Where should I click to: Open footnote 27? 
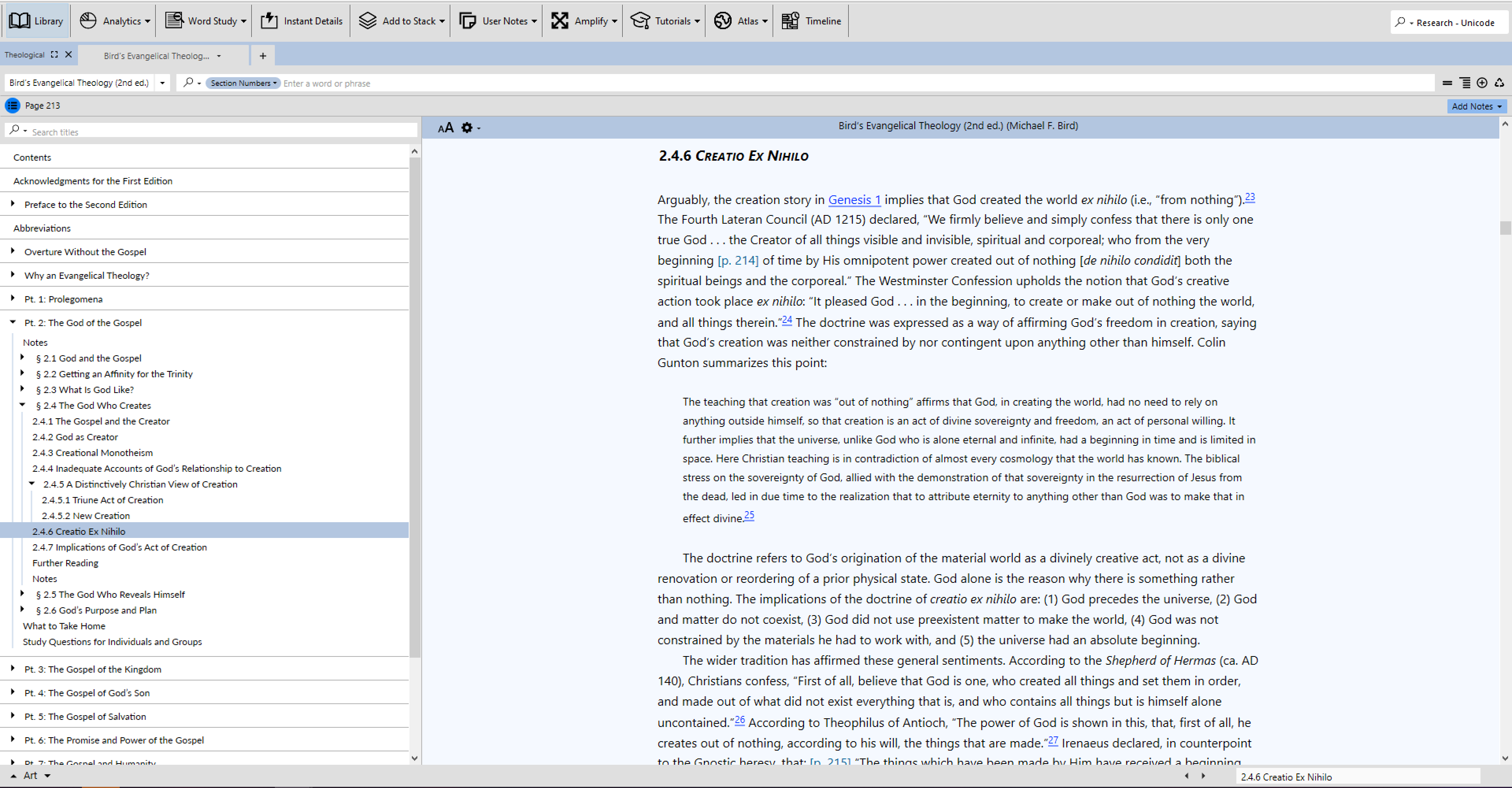[1053, 740]
